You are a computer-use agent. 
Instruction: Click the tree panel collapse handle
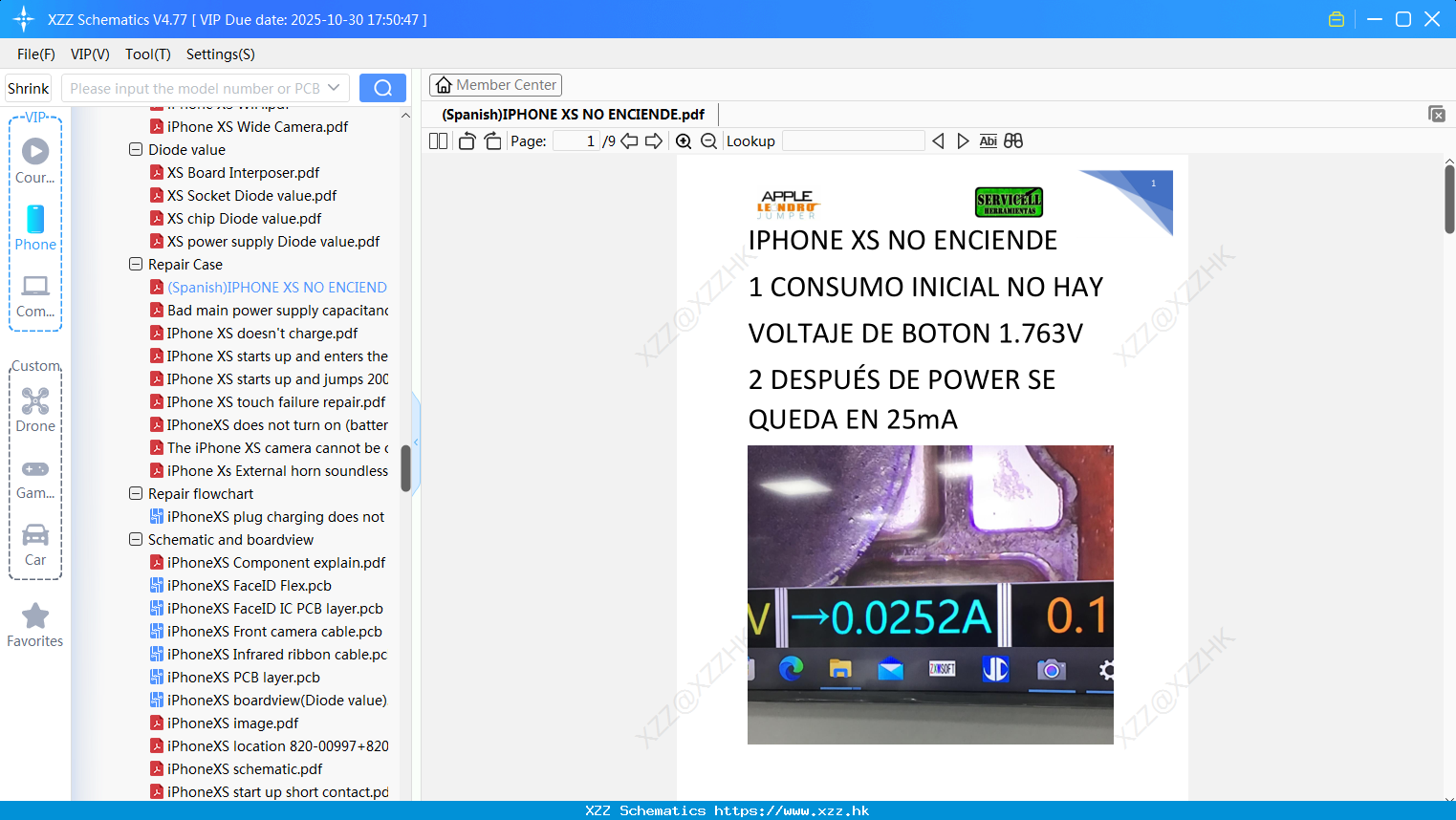(x=416, y=442)
